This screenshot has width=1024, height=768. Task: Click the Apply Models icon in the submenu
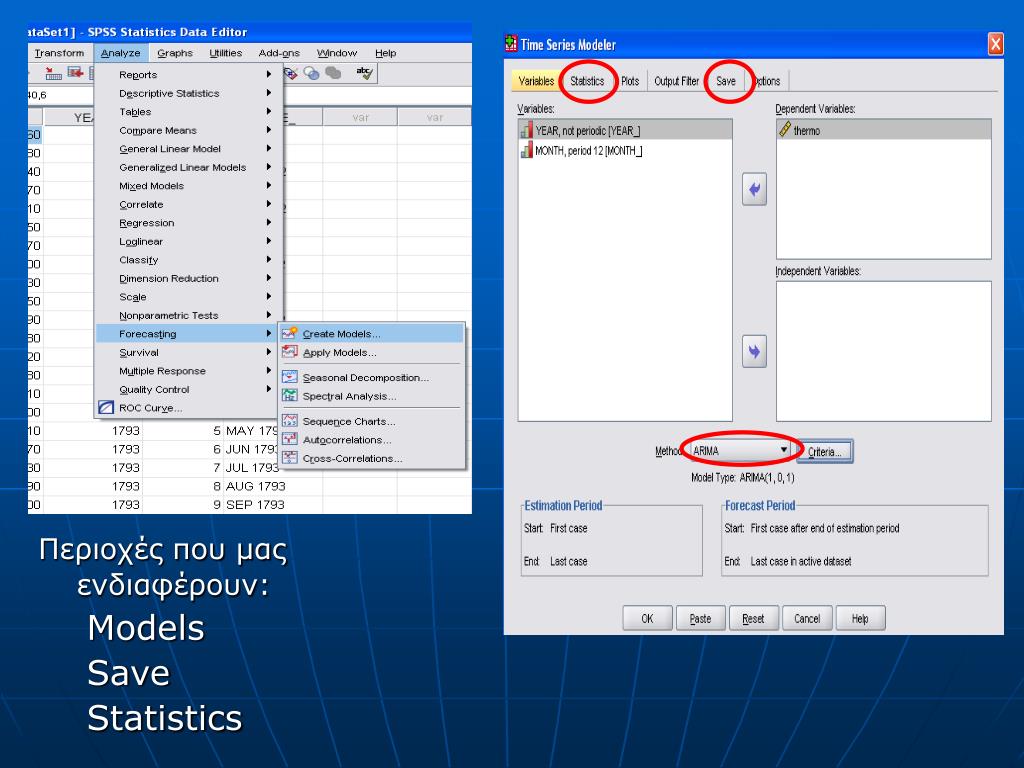tap(290, 352)
